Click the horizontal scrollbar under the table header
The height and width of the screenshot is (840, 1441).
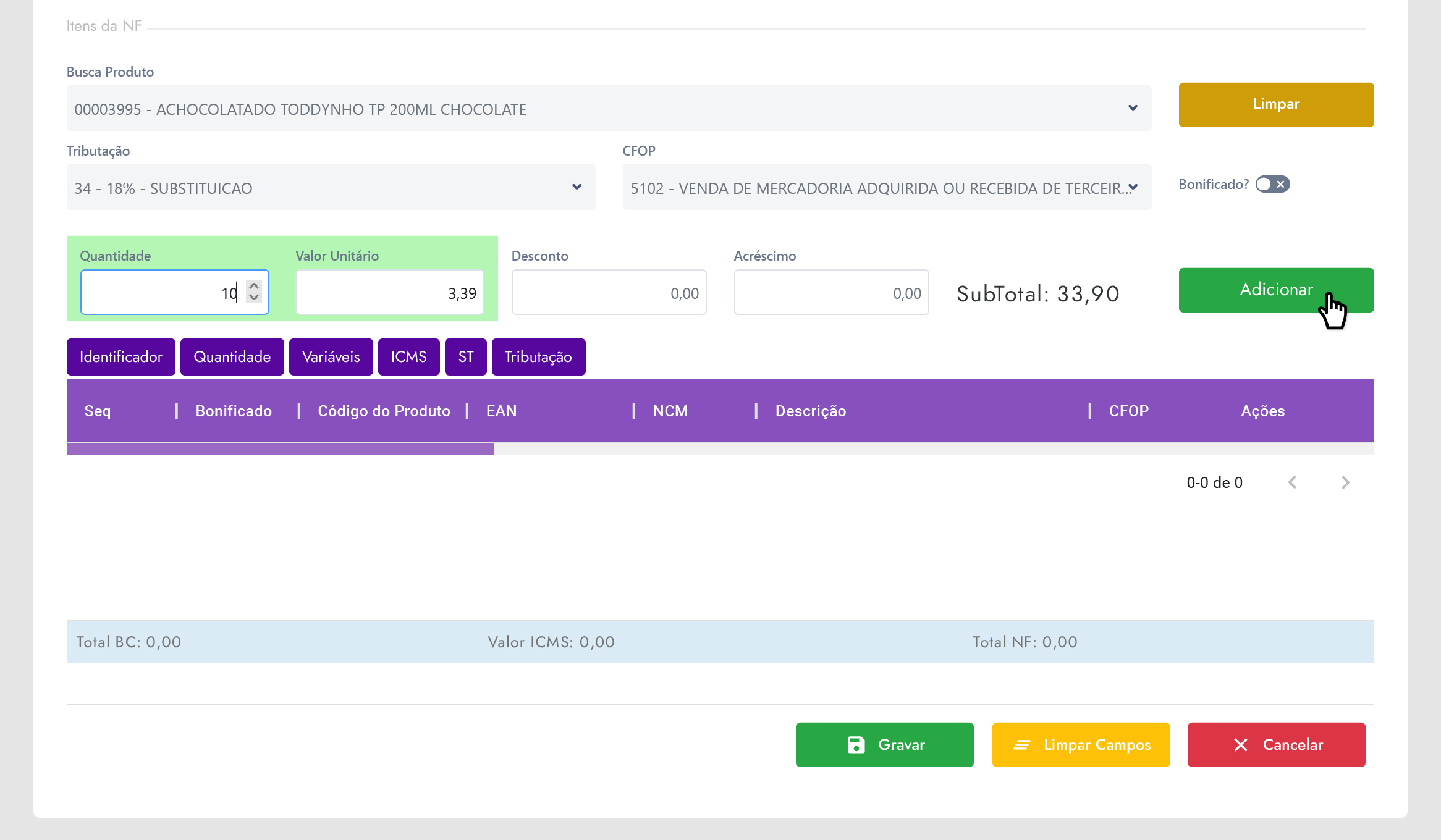coord(281,449)
